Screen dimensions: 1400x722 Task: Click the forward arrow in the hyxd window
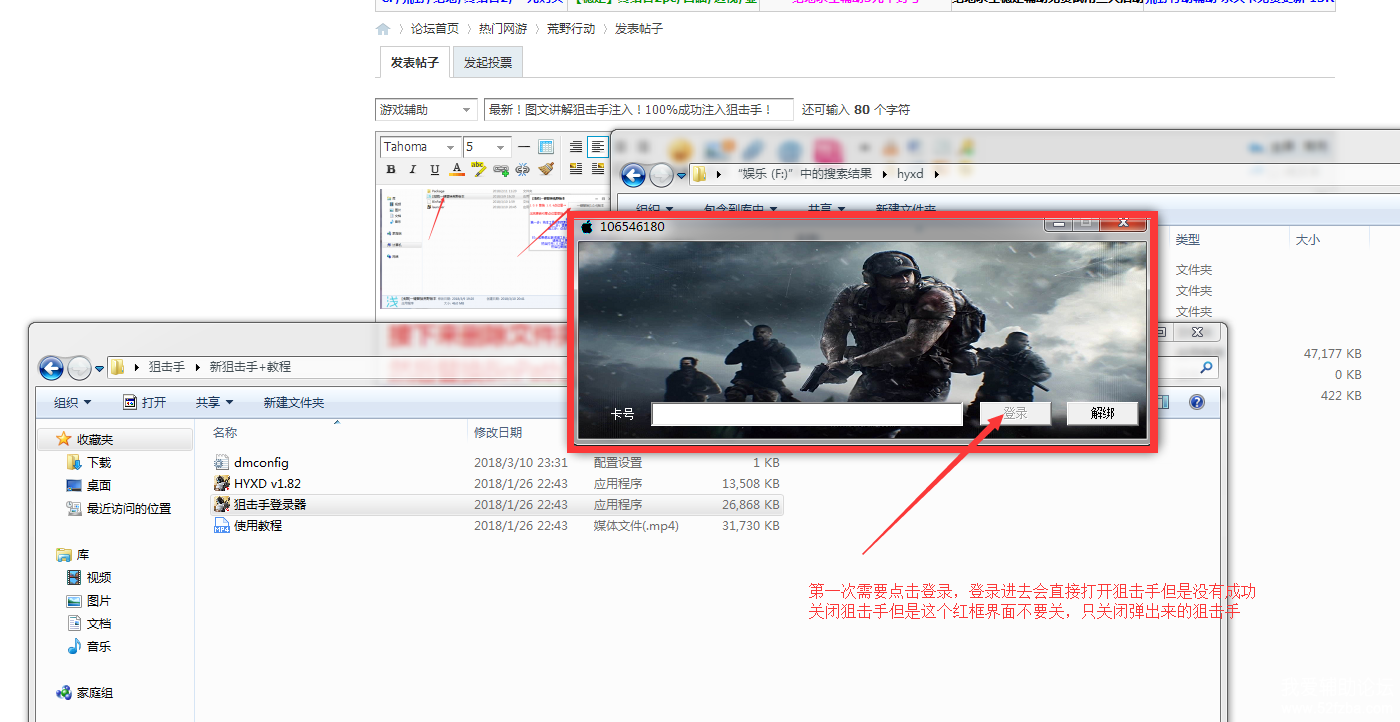click(x=661, y=176)
